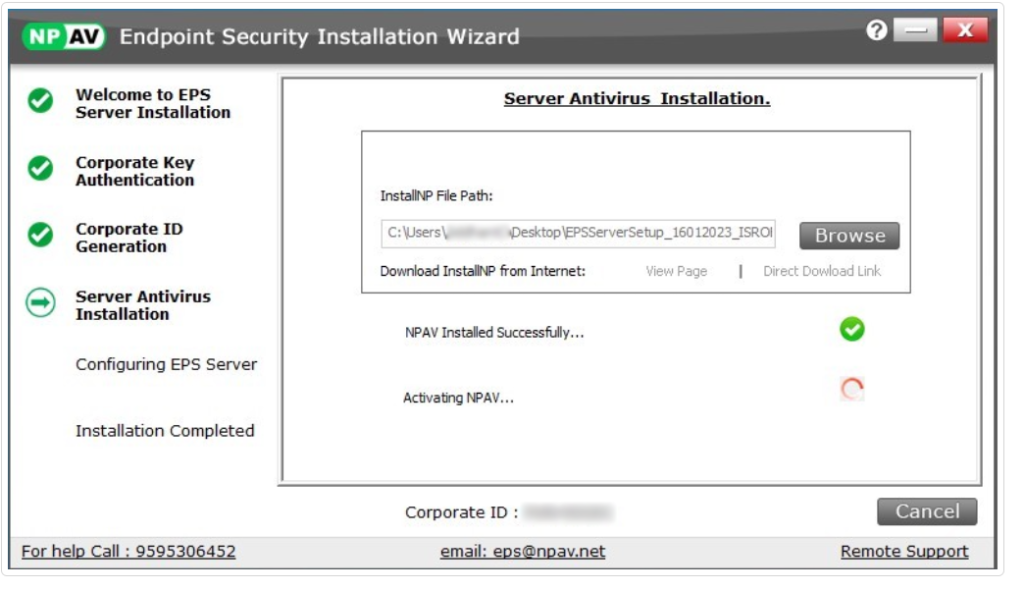The height and width of the screenshot is (589, 1024).
Task: Select the Welcome to EPS Server Installation step
Action: [x=153, y=104]
